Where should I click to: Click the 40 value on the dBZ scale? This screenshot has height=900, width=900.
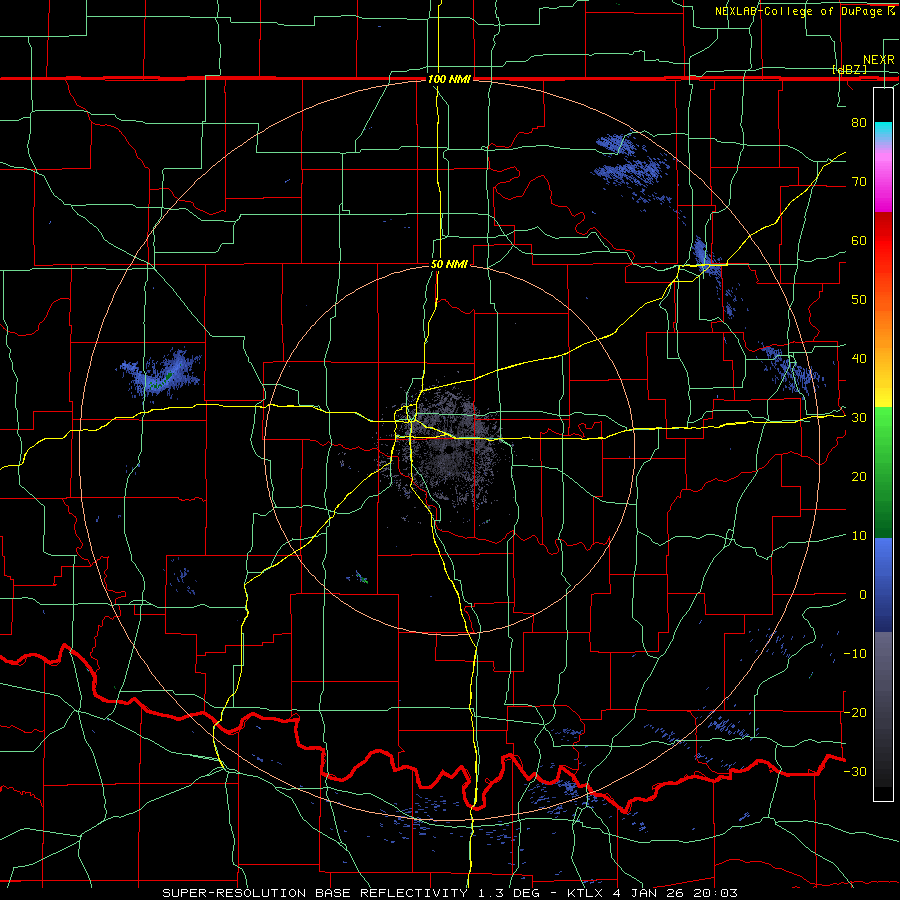click(x=859, y=359)
